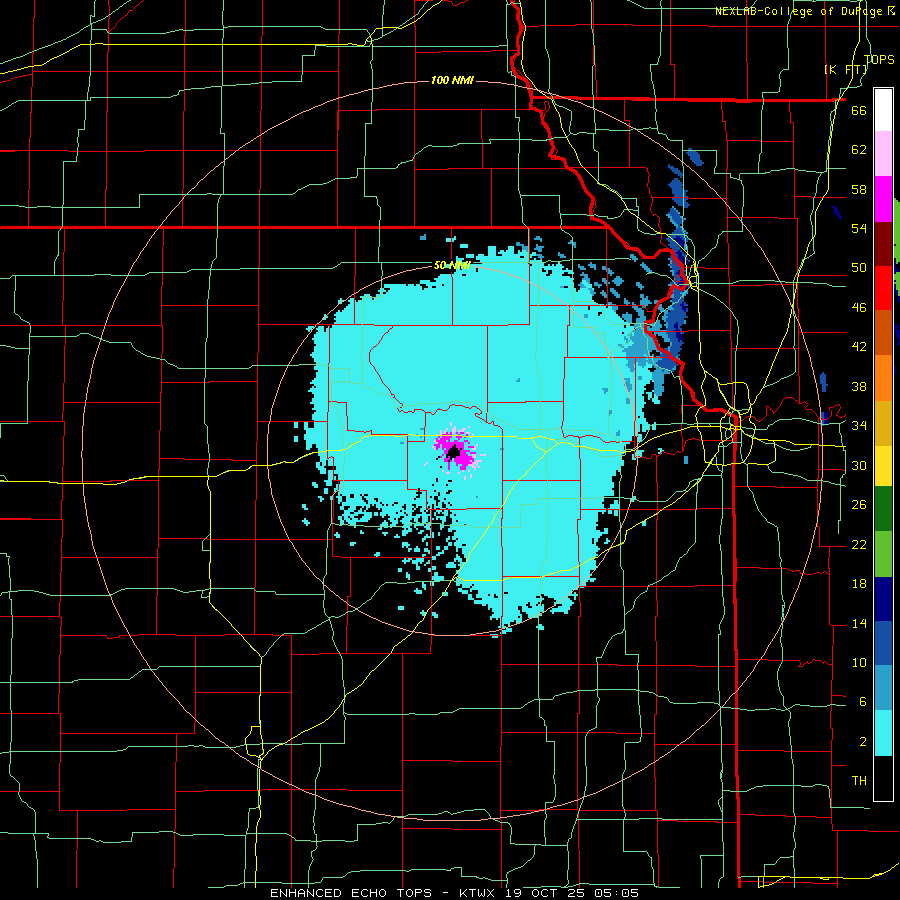
Task: Click the light green swatch between 18 and 22
Action: (x=883, y=554)
